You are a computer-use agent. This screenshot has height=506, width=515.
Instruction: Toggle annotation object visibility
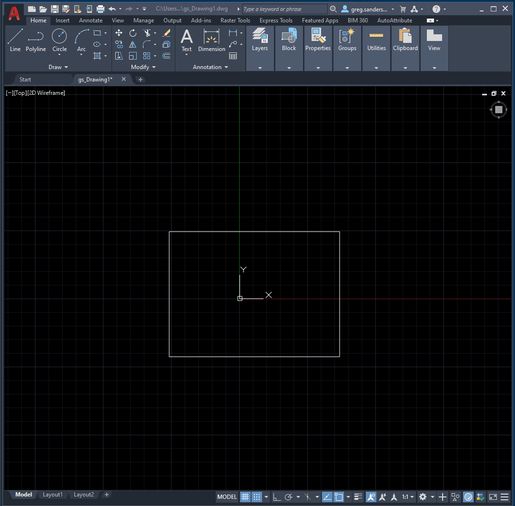[370, 497]
